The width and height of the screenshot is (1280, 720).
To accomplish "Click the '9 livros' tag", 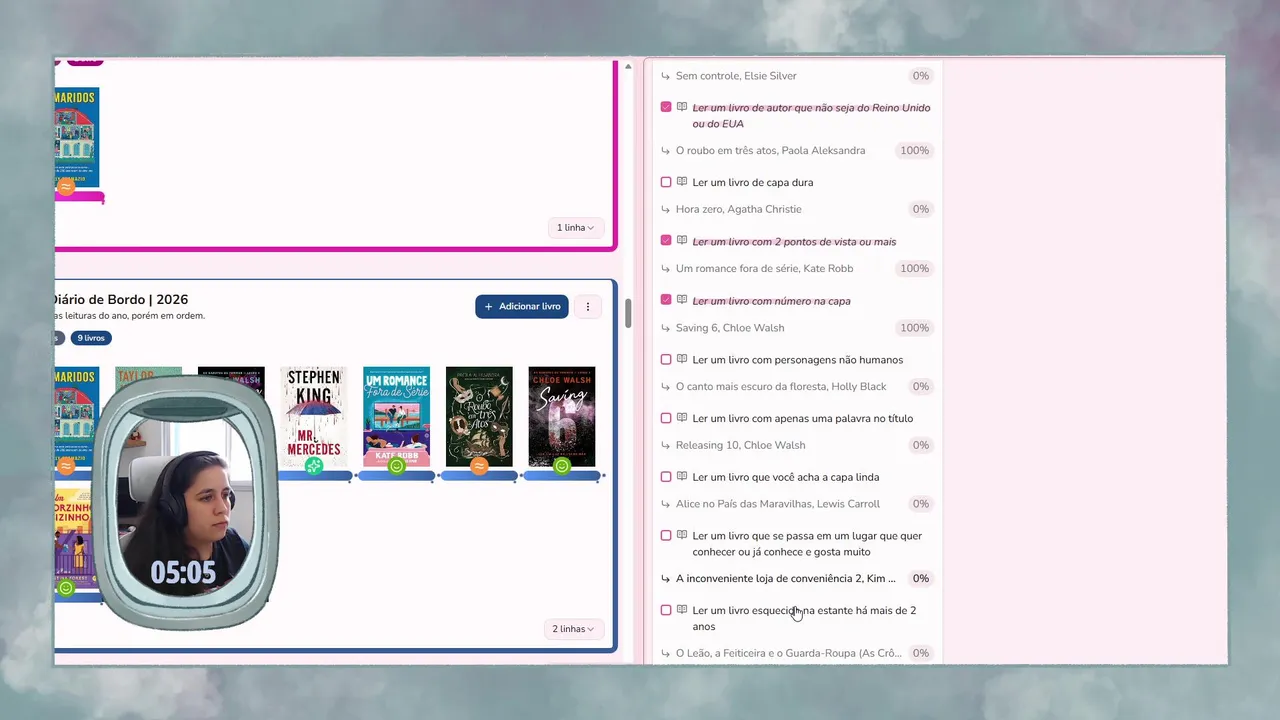I will [x=91, y=338].
